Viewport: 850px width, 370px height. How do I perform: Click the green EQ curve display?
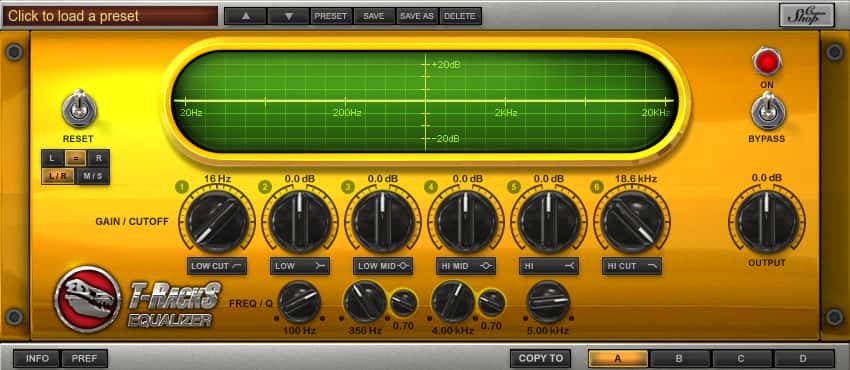[426, 101]
